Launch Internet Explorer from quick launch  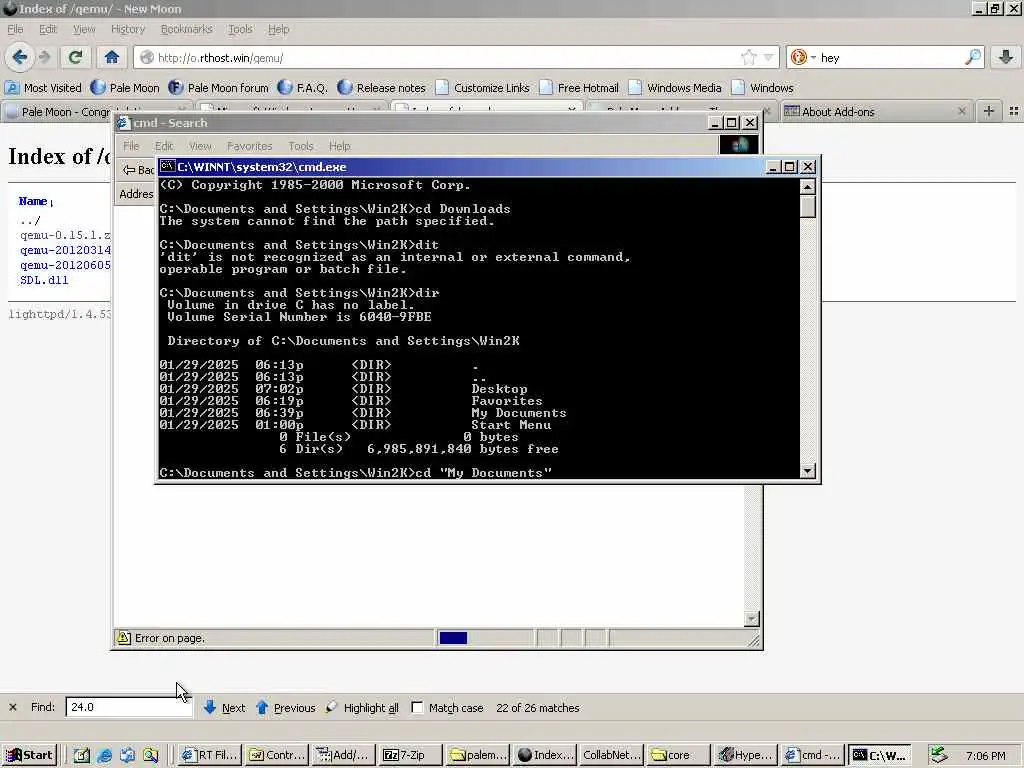coord(104,756)
